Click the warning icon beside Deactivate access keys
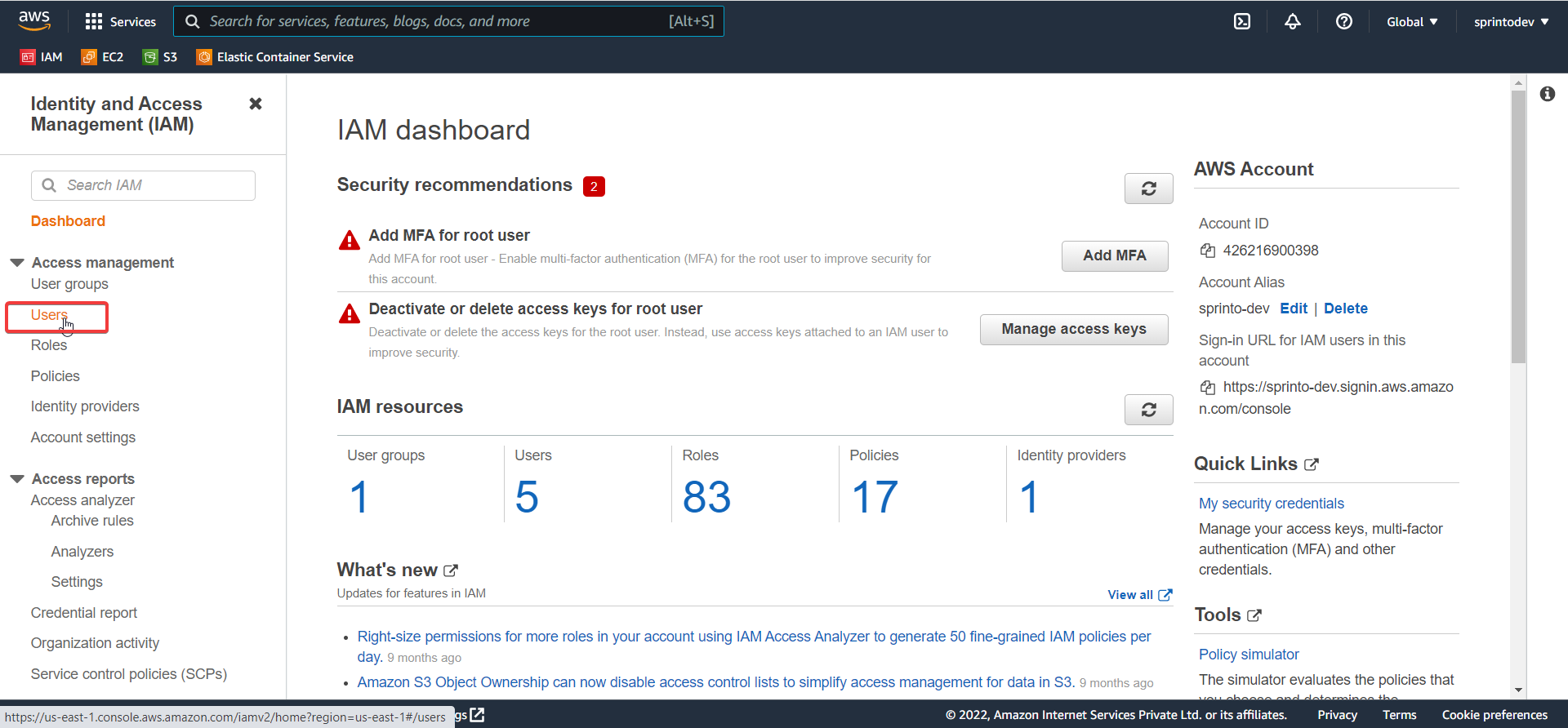 point(350,313)
